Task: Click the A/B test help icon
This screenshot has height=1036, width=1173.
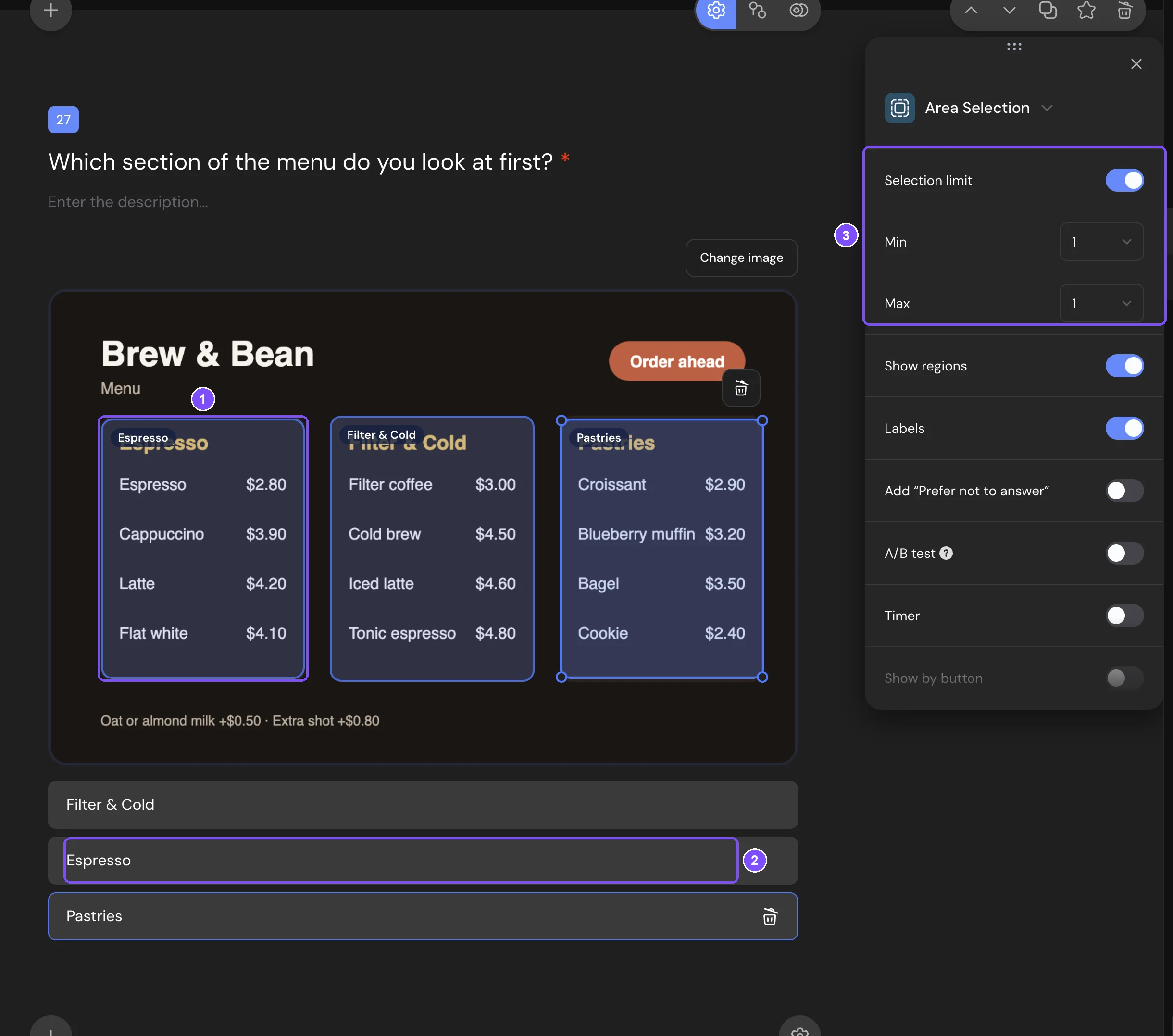Action: 946,553
